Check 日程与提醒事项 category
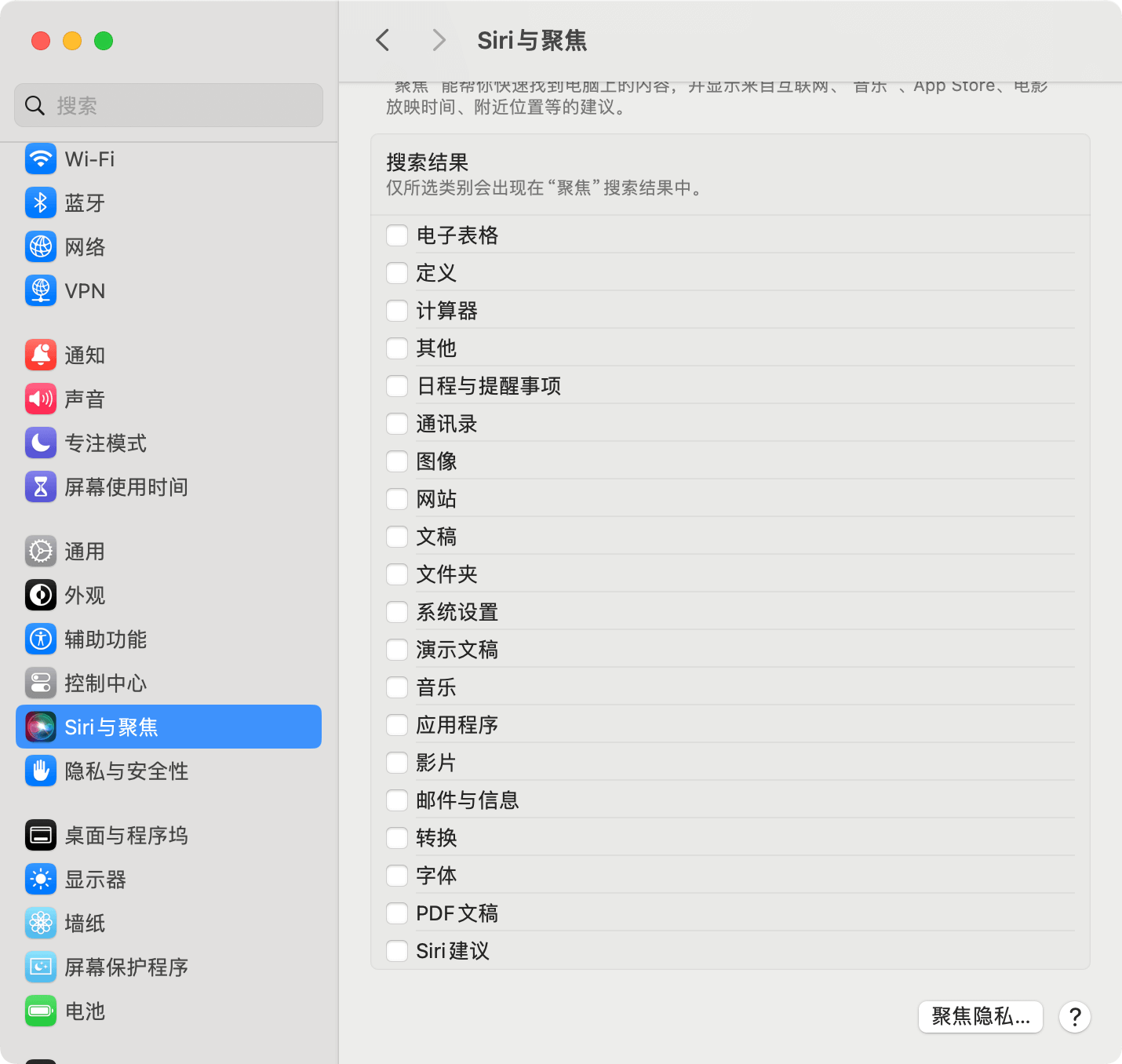The width and height of the screenshot is (1122, 1064). [x=397, y=386]
